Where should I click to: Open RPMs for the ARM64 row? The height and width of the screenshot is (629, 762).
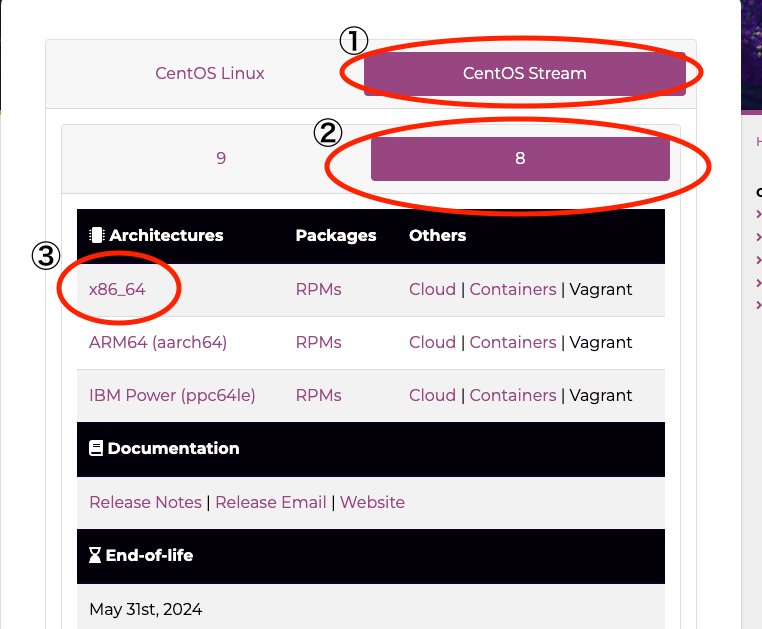(x=318, y=342)
